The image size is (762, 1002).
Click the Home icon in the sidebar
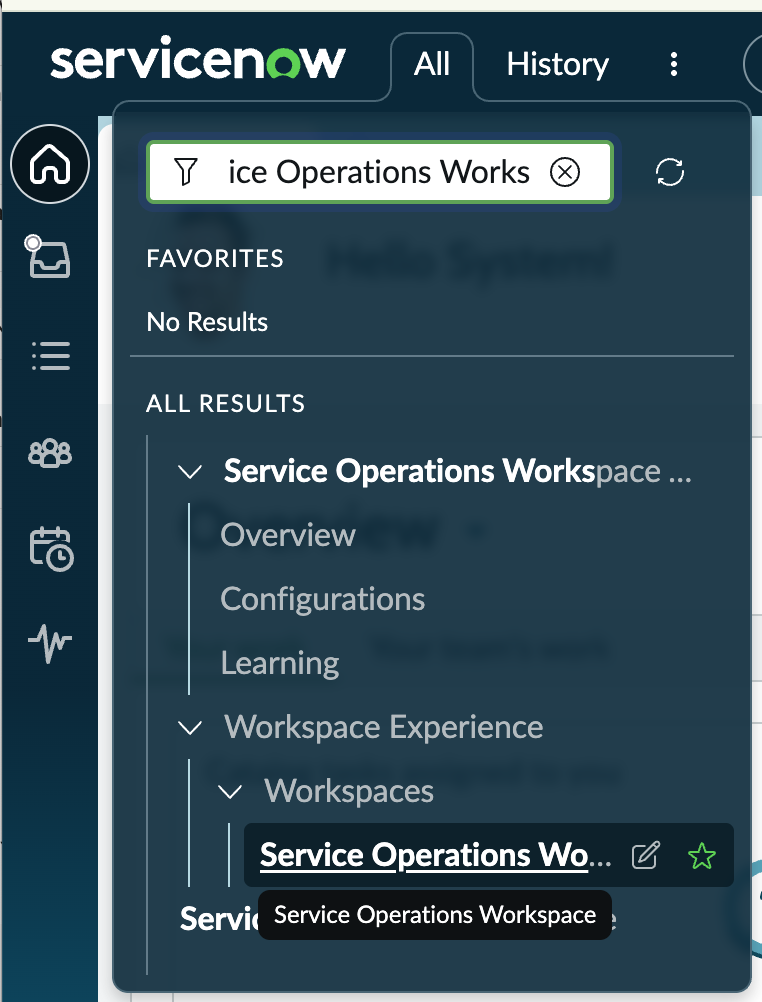[50, 164]
